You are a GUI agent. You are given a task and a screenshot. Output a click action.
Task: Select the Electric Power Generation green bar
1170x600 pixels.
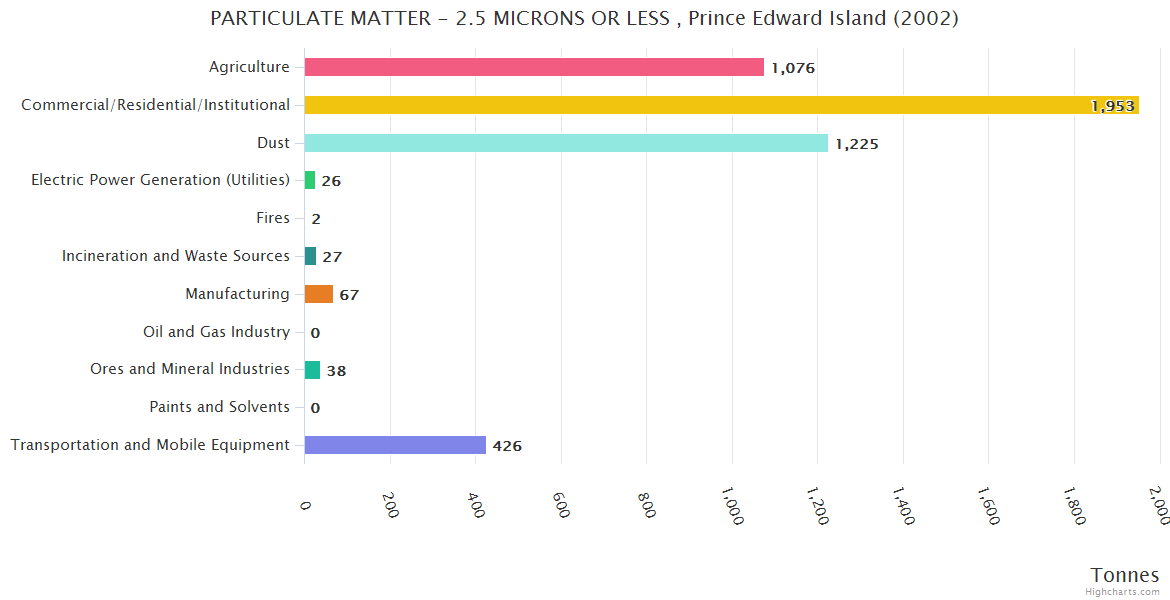310,180
